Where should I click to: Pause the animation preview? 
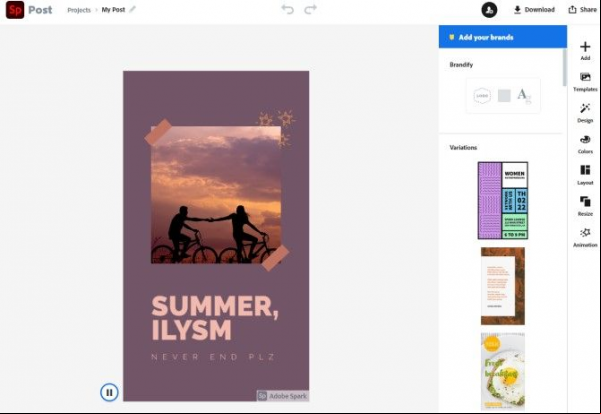pyautogui.click(x=109, y=393)
